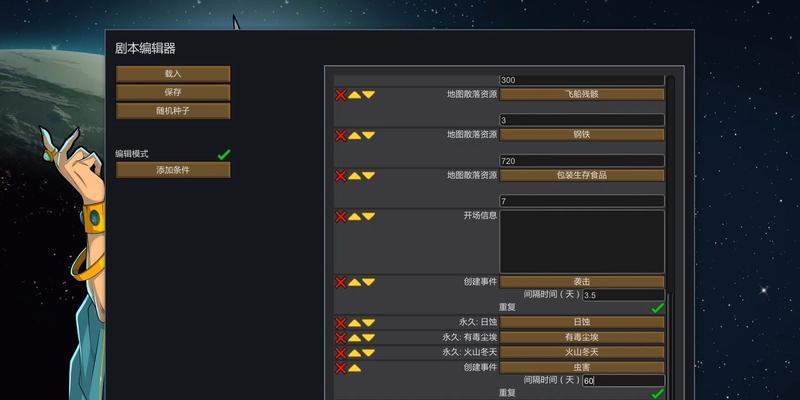This screenshot has height=400, width=800.
Task: Remove the 钢铁 resource row with red X
Action: click(340, 135)
